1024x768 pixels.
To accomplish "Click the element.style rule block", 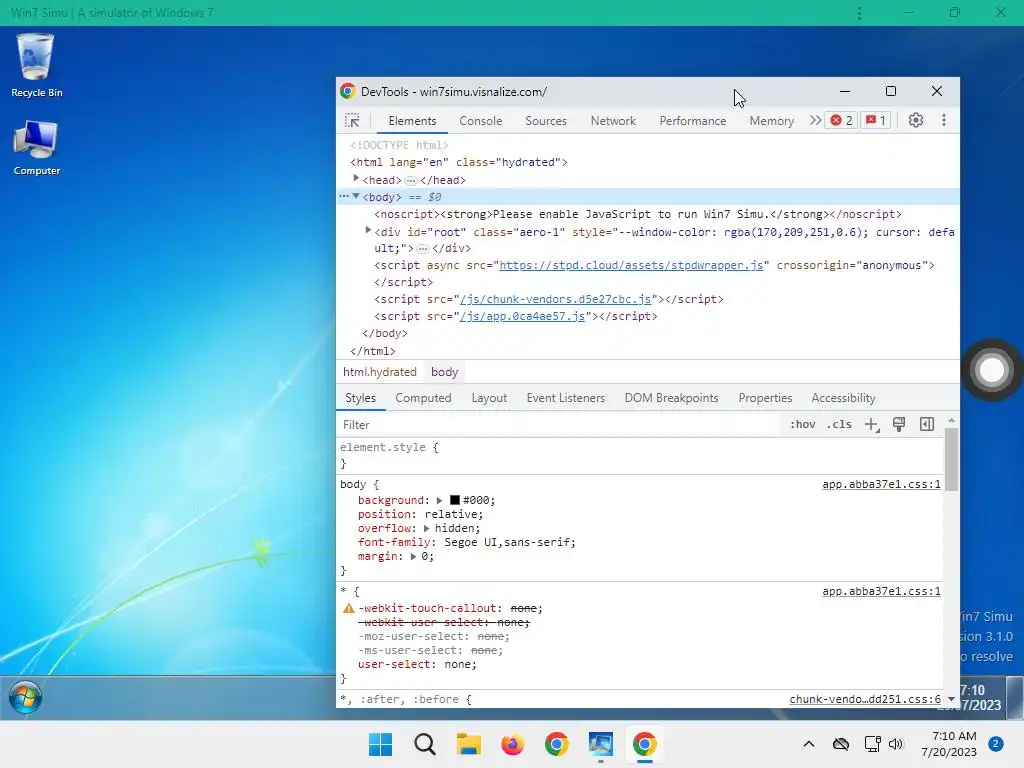I will point(640,455).
